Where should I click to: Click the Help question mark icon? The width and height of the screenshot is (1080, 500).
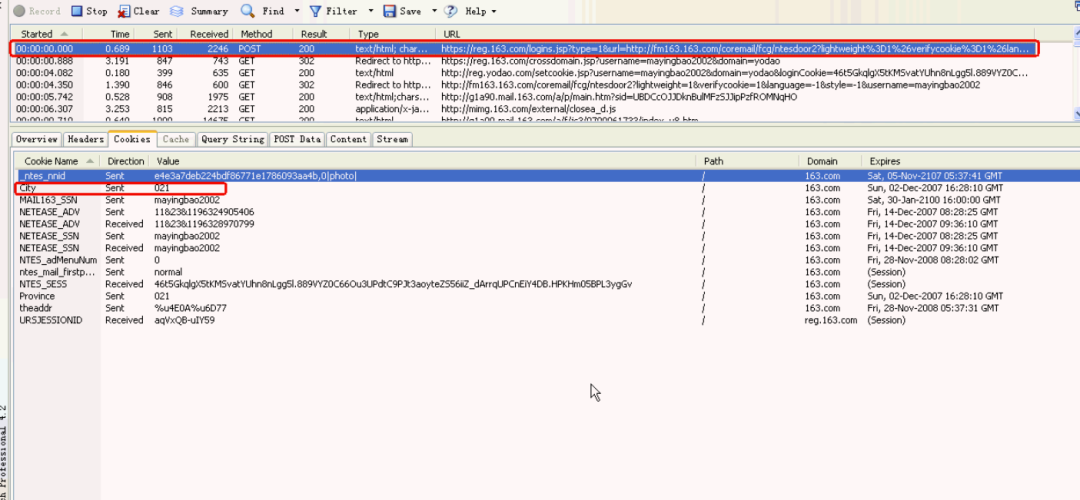[452, 11]
